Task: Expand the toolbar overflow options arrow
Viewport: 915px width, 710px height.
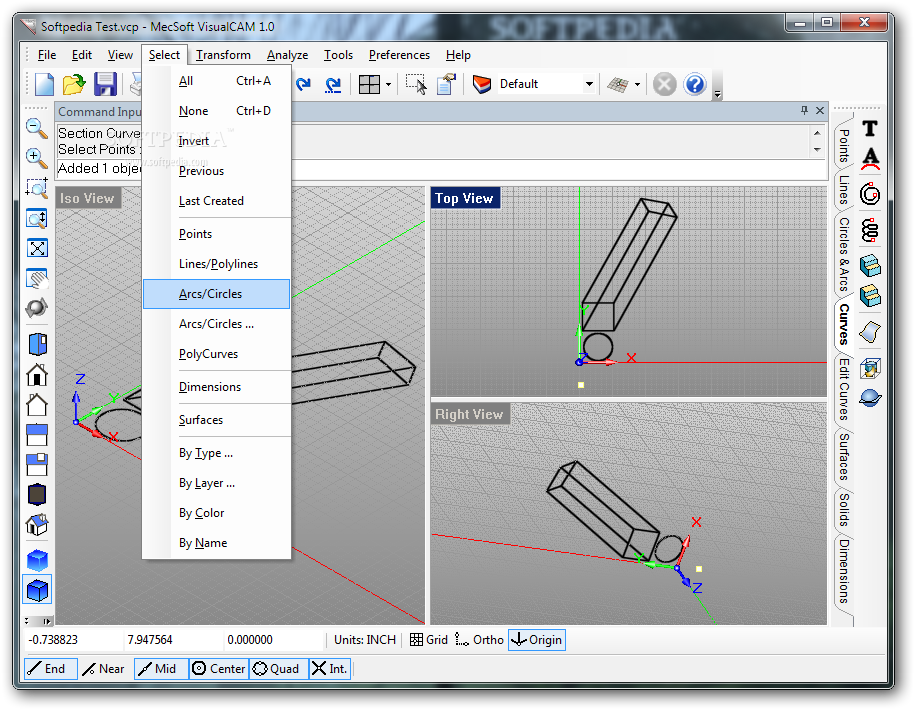Action: click(718, 93)
